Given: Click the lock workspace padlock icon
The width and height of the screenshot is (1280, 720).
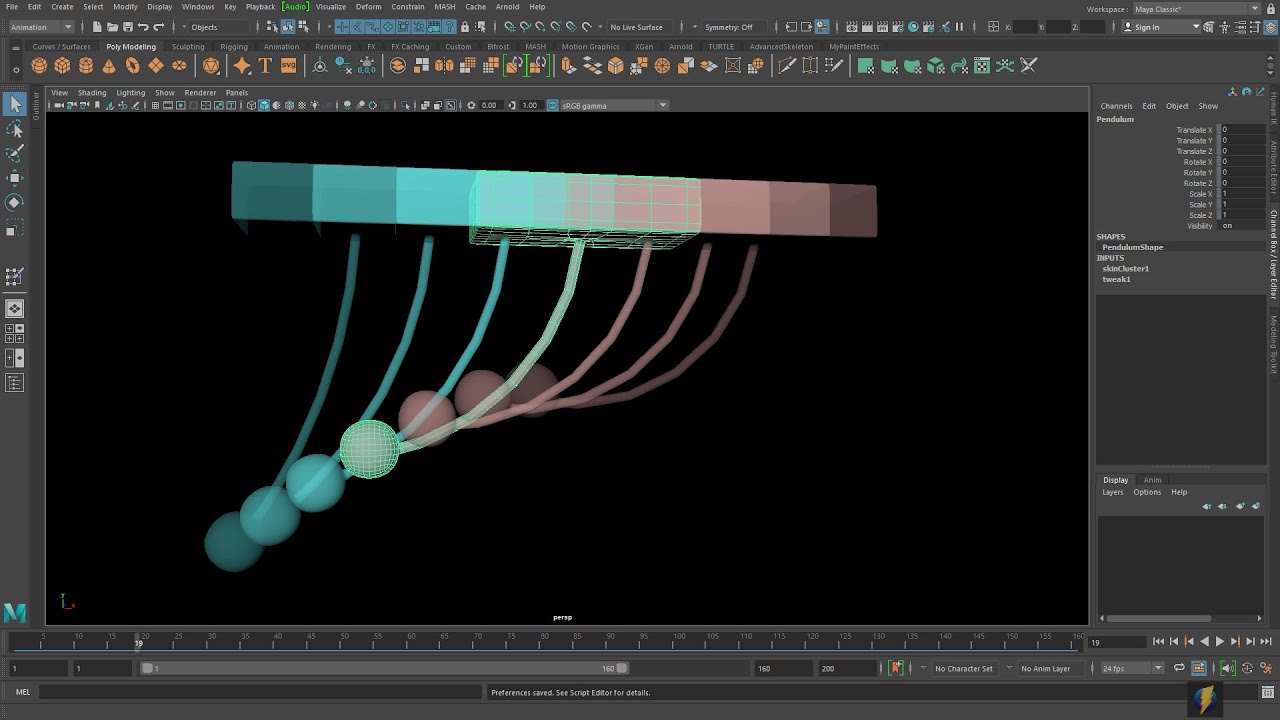Looking at the screenshot, I should [1271, 9].
